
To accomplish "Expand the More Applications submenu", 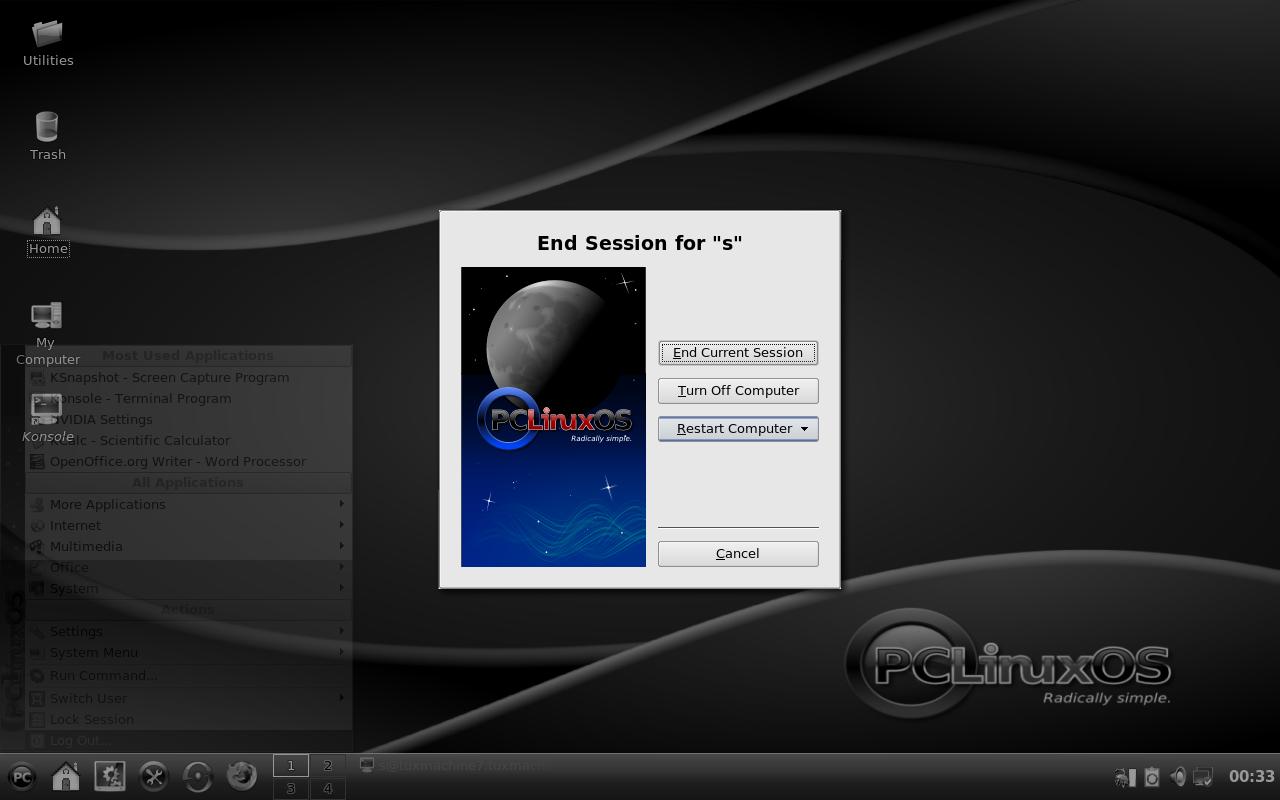I will click(x=188, y=504).
